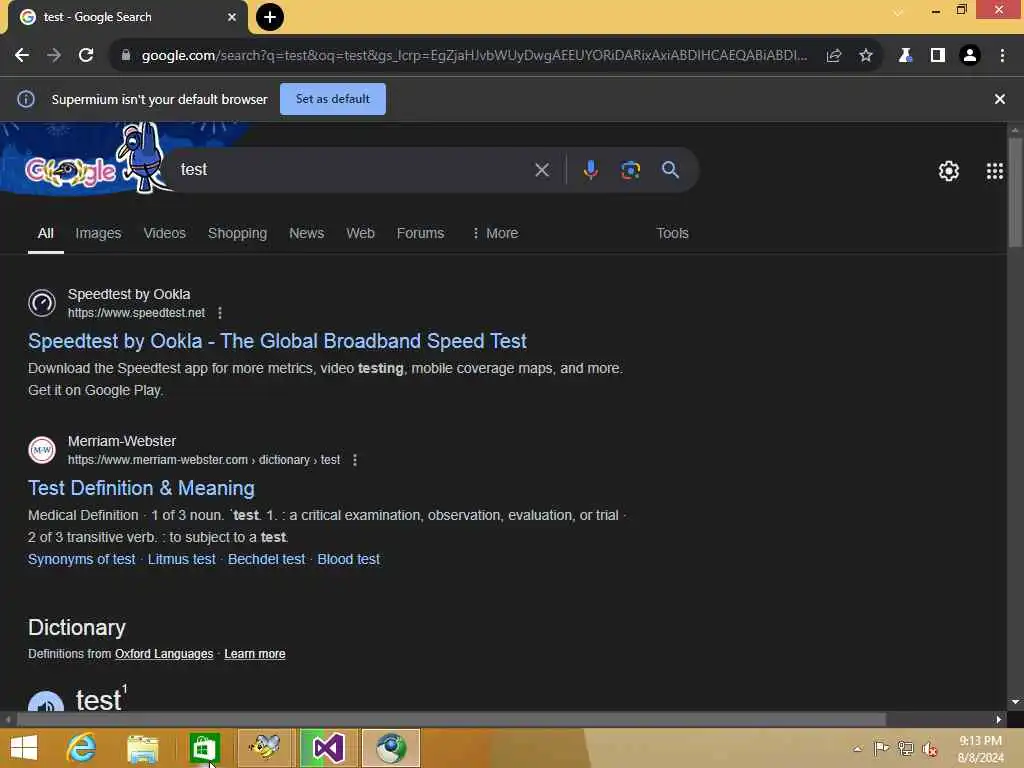Open Test Definition & Meaning result
The width and height of the screenshot is (1024, 768).
141,488
